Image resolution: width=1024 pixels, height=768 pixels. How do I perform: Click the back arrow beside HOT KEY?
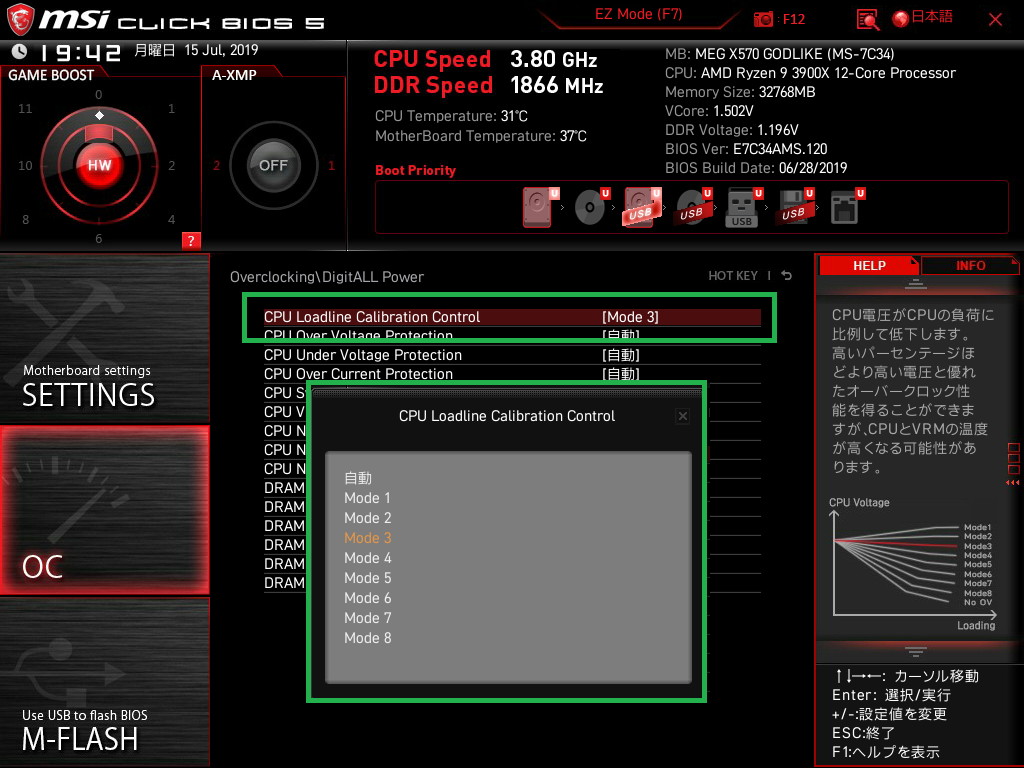tap(787, 276)
